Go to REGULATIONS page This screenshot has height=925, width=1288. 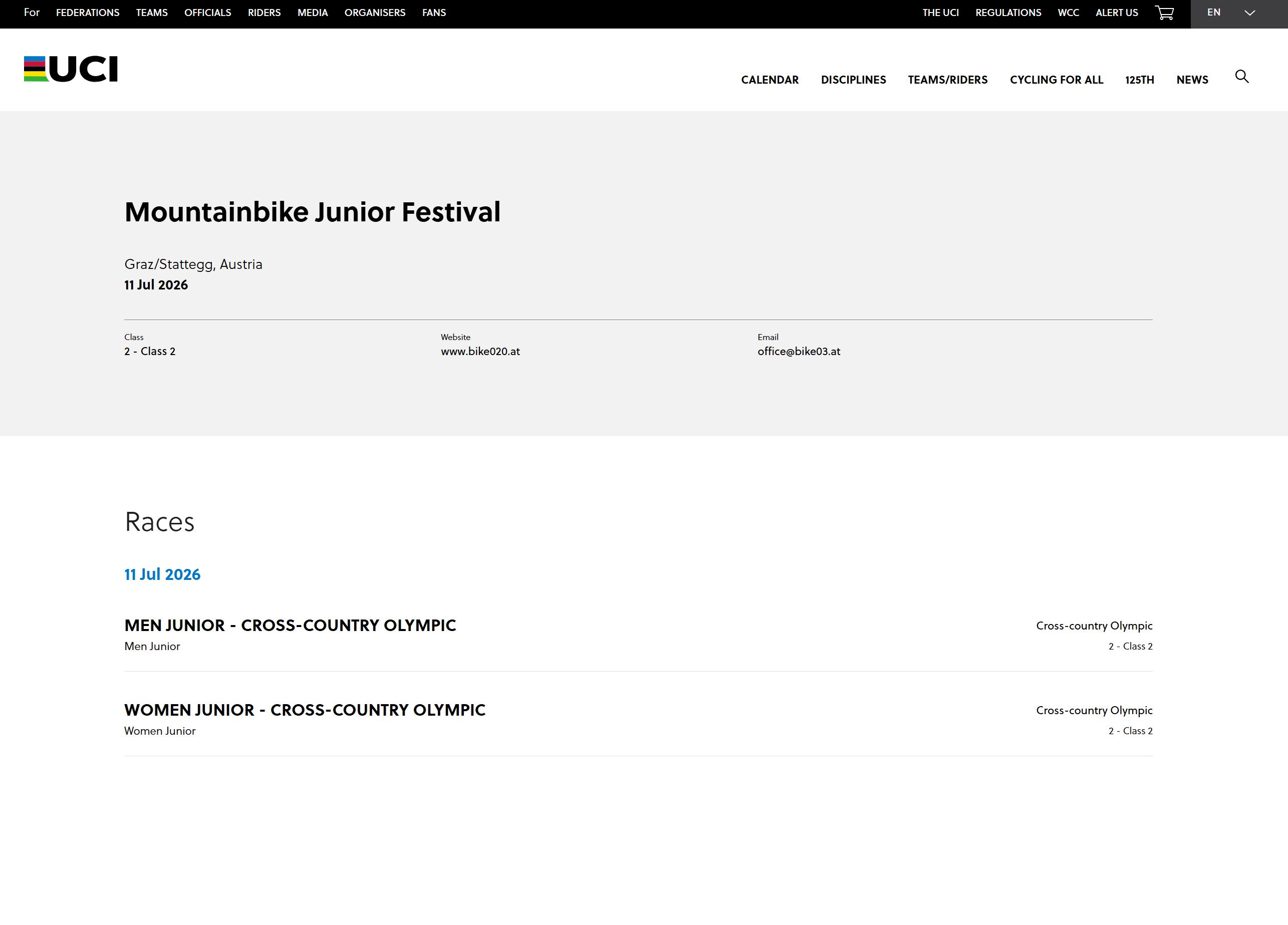click(1008, 13)
